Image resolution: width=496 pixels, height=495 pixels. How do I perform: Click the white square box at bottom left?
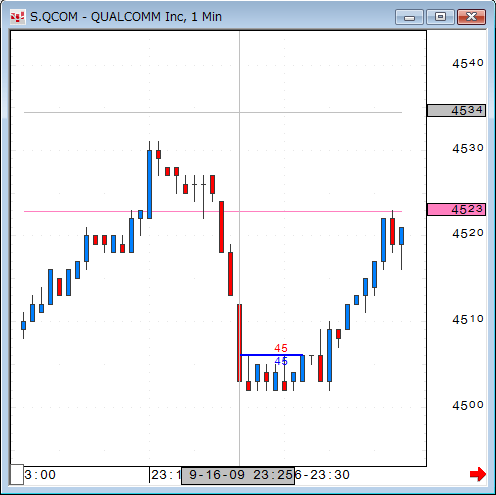17,474
